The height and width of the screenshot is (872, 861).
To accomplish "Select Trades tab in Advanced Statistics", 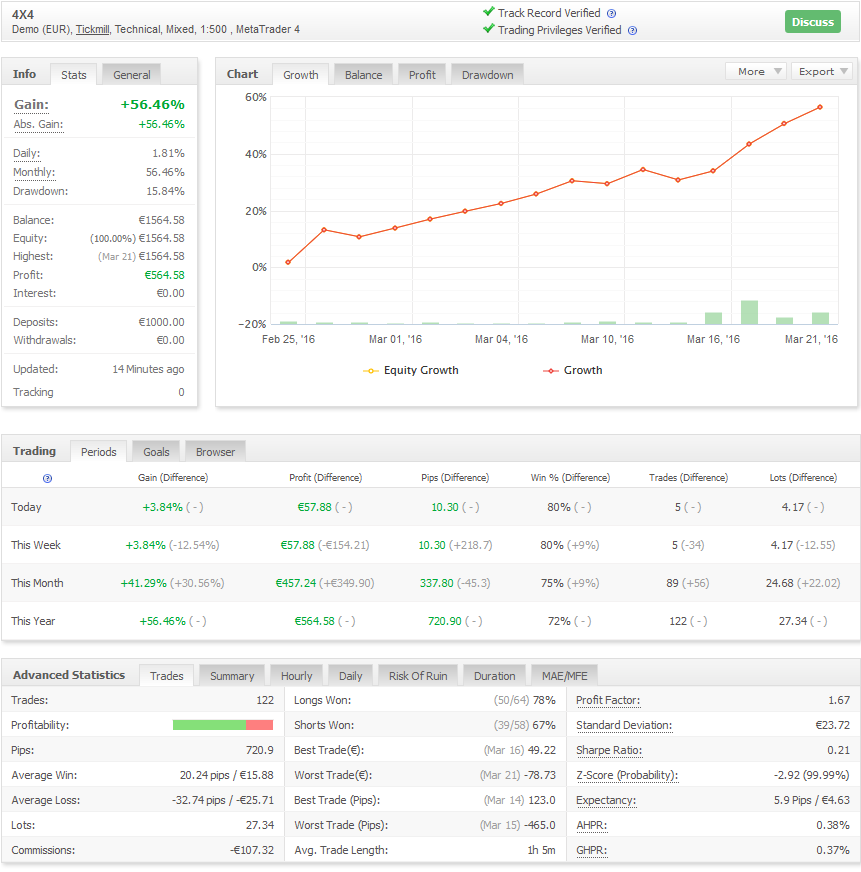I will coord(166,676).
